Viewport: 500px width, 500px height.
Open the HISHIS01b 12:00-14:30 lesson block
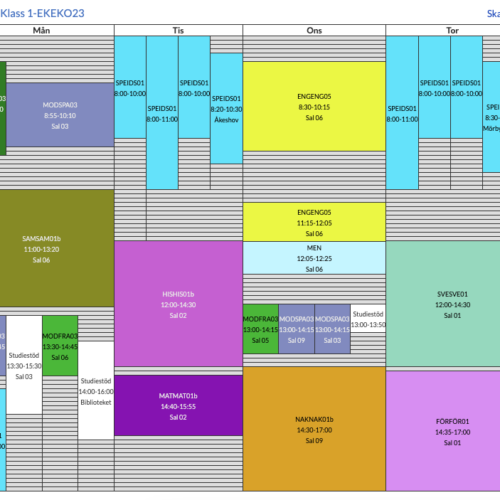tap(178, 304)
